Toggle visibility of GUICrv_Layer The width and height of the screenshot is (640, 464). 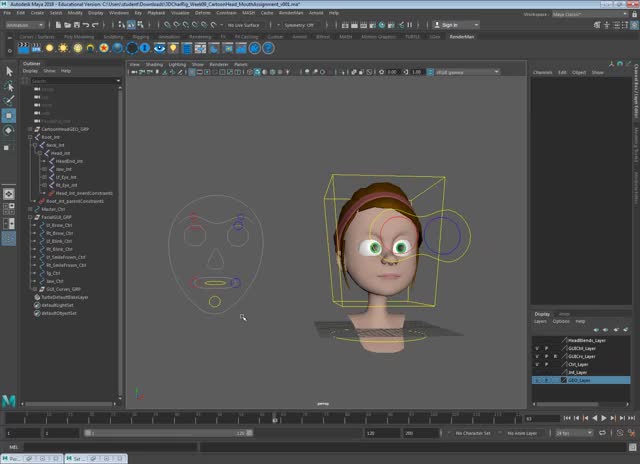click(x=537, y=356)
